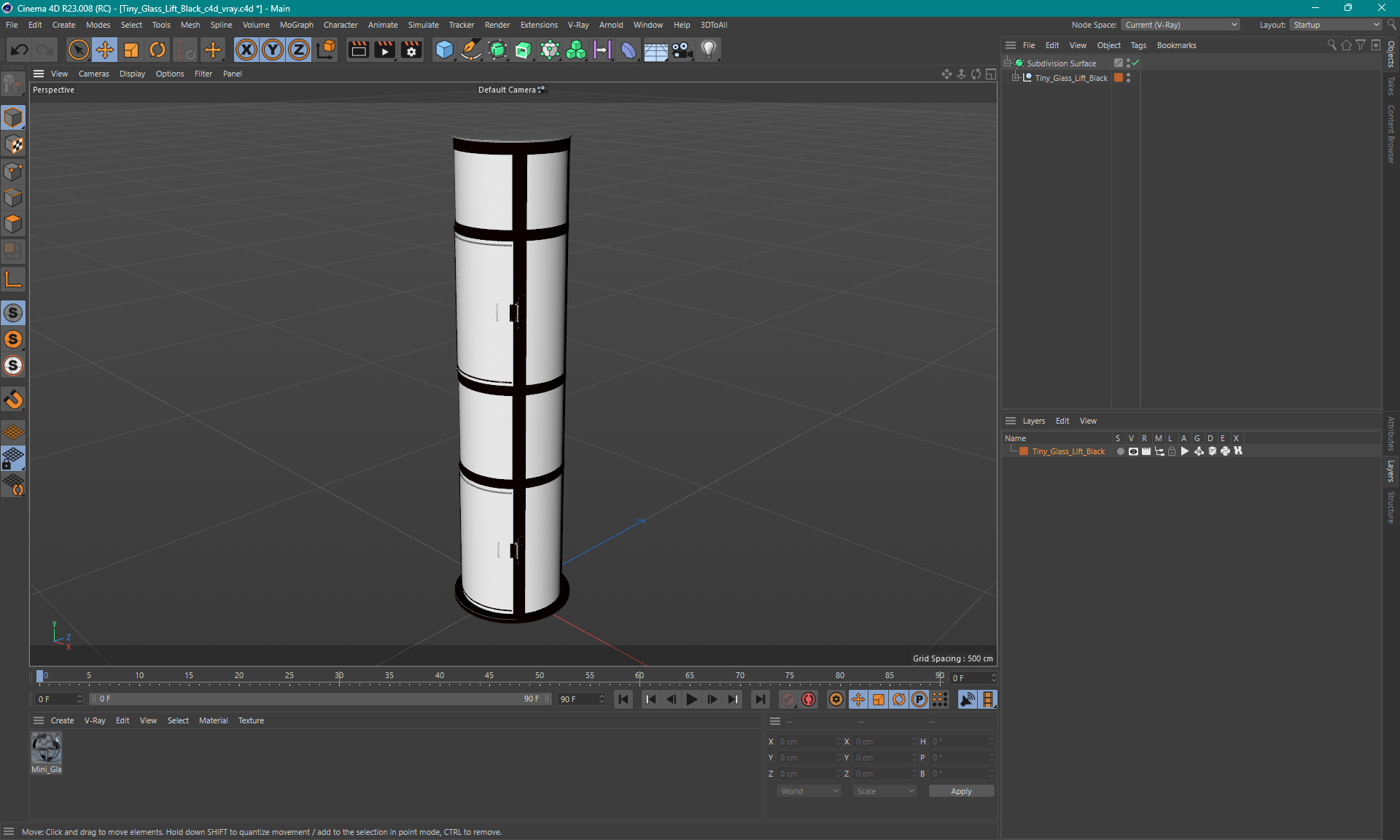This screenshot has height=840, width=1400.
Task: Open Node Space dropdown
Action: click(1181, 25)
